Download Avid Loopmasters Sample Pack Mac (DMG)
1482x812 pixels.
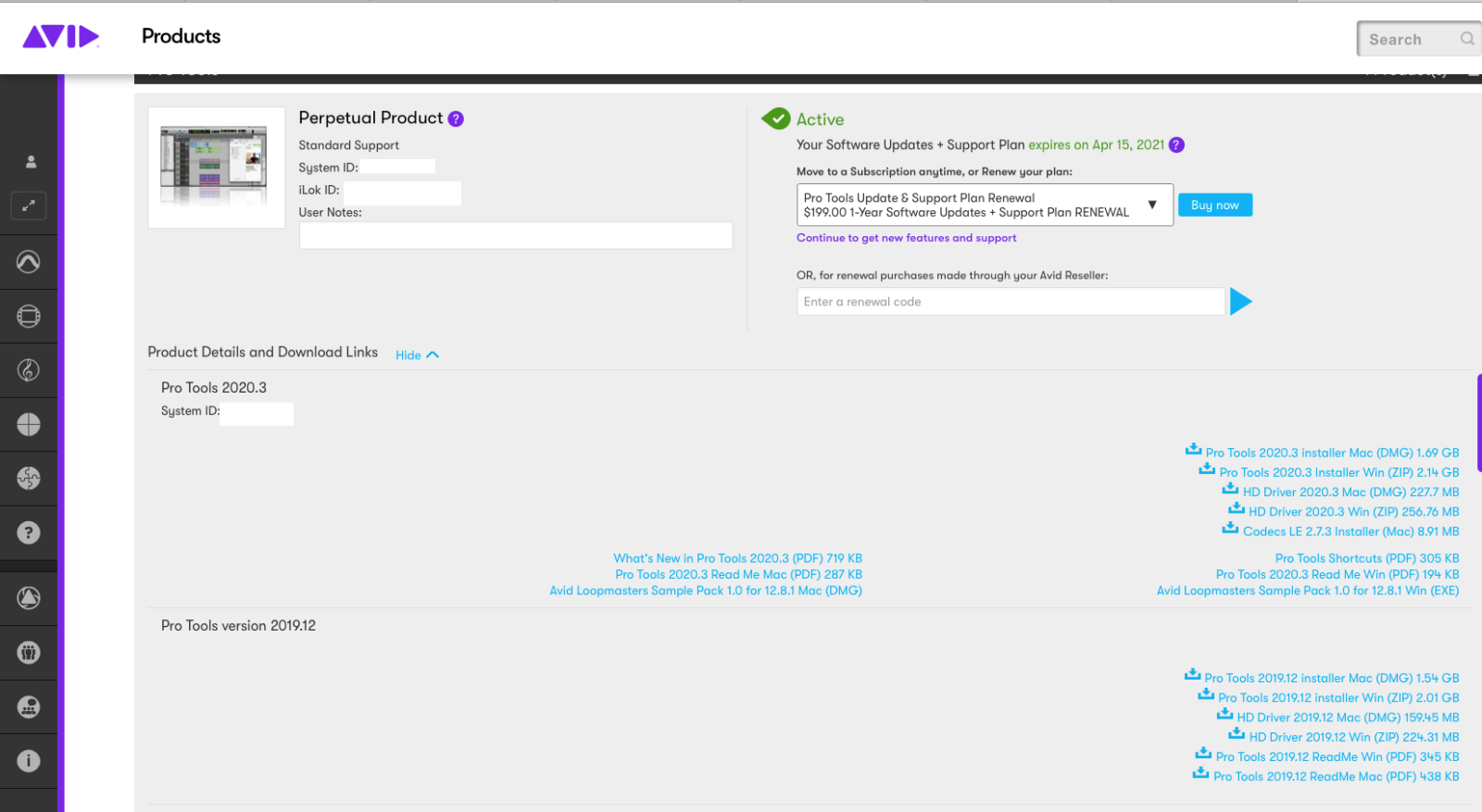click(706, 591)
